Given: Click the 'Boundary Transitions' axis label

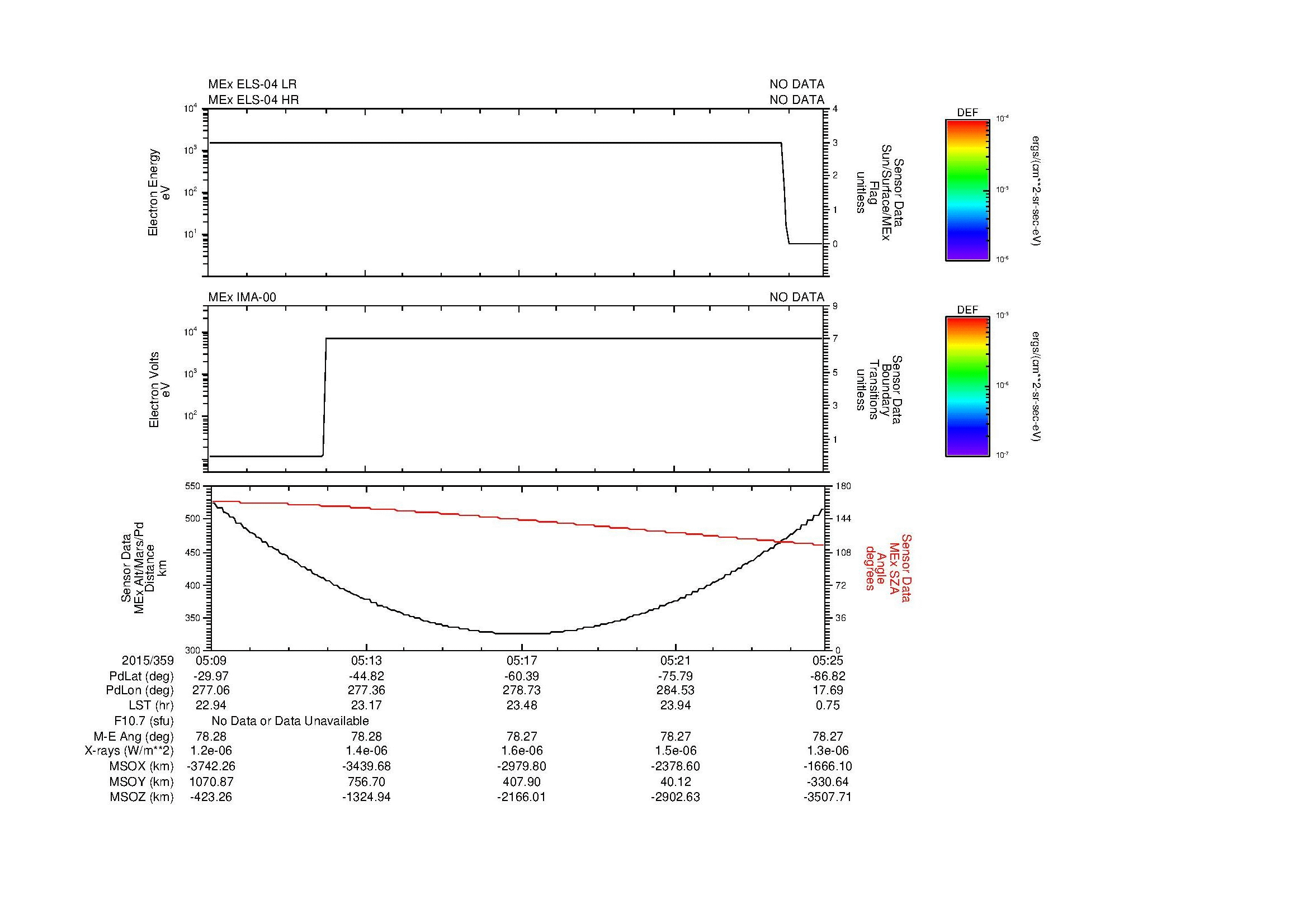Looking at the screenshot, I should click(880, 390).
